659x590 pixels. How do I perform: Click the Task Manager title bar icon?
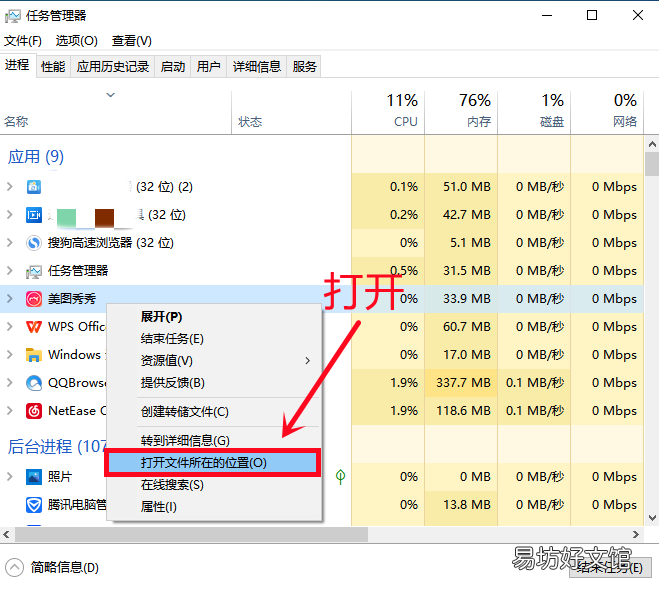13,16
